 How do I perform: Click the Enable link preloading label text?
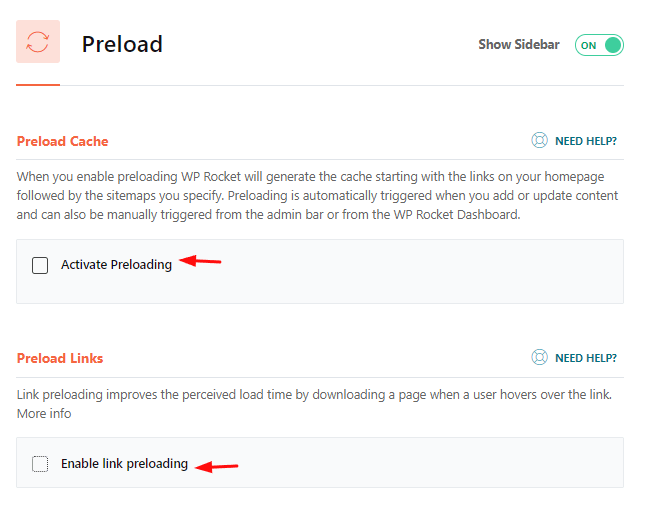(124, 464)
